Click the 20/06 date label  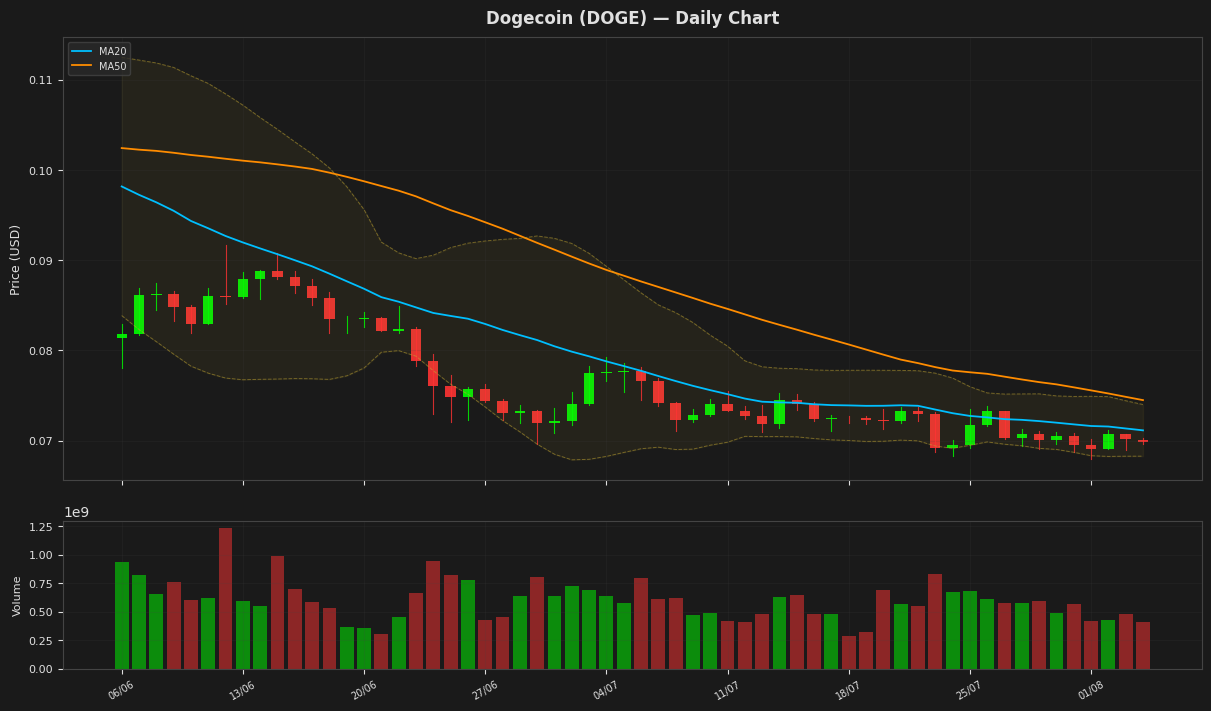(363, 690)
